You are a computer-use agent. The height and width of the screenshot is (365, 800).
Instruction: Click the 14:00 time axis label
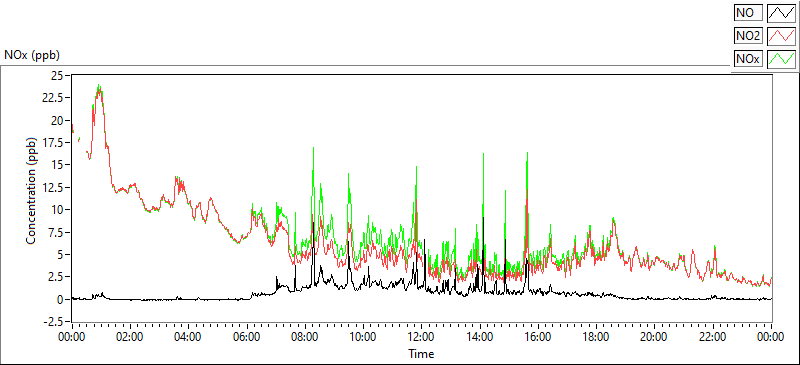click(480, 336)
